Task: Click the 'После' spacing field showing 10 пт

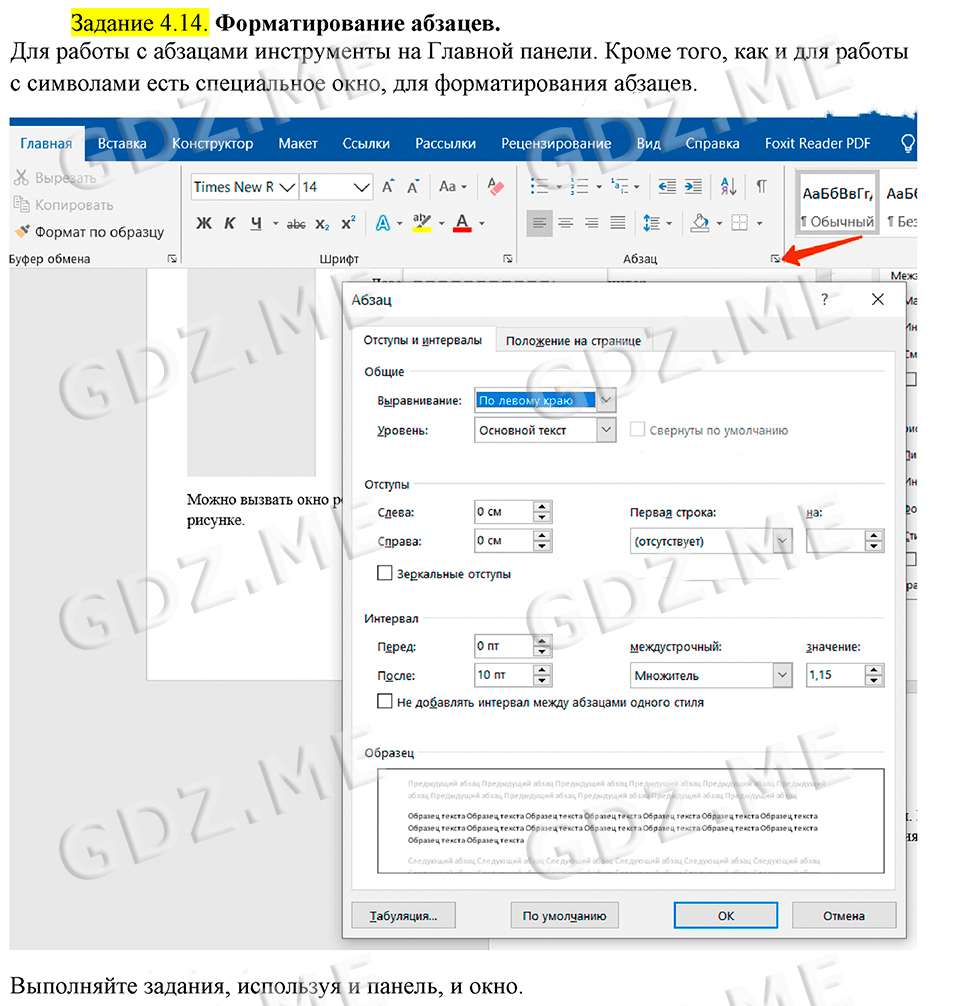Action: tap(503, 675)
